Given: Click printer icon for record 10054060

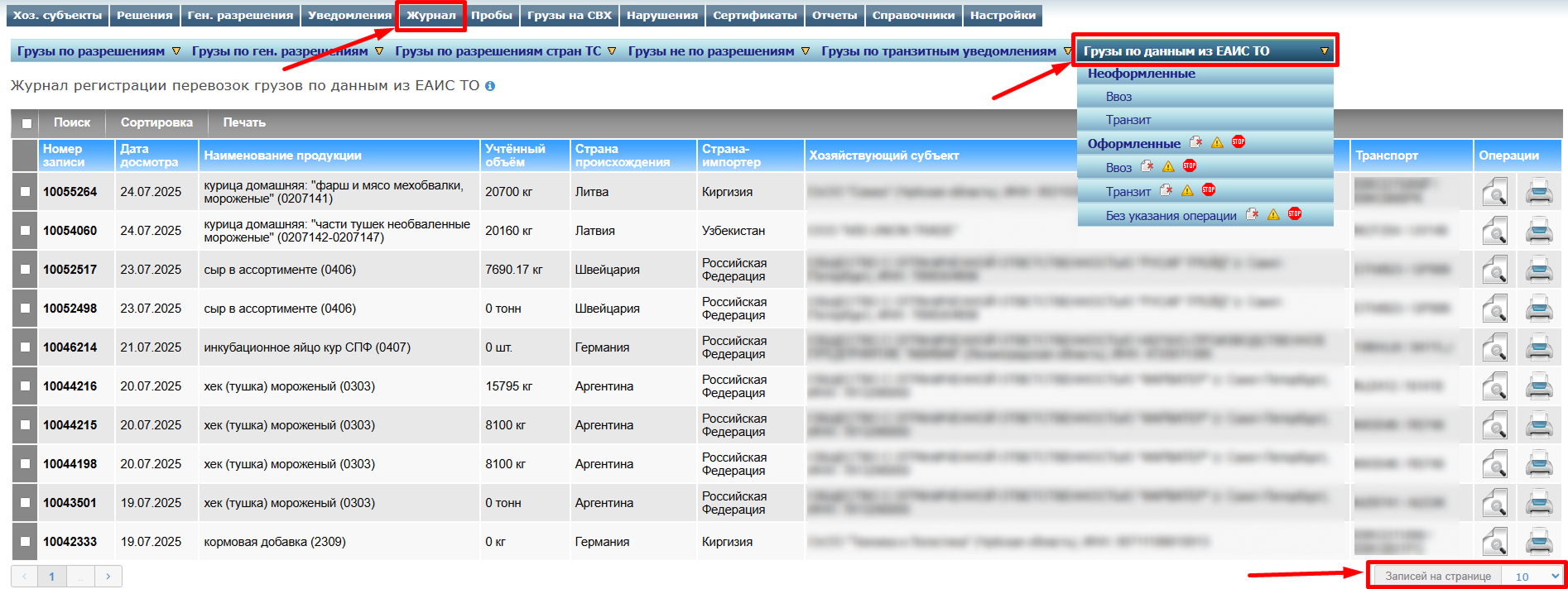Looking at the screenshot, I should click(x=1538, y=232).
